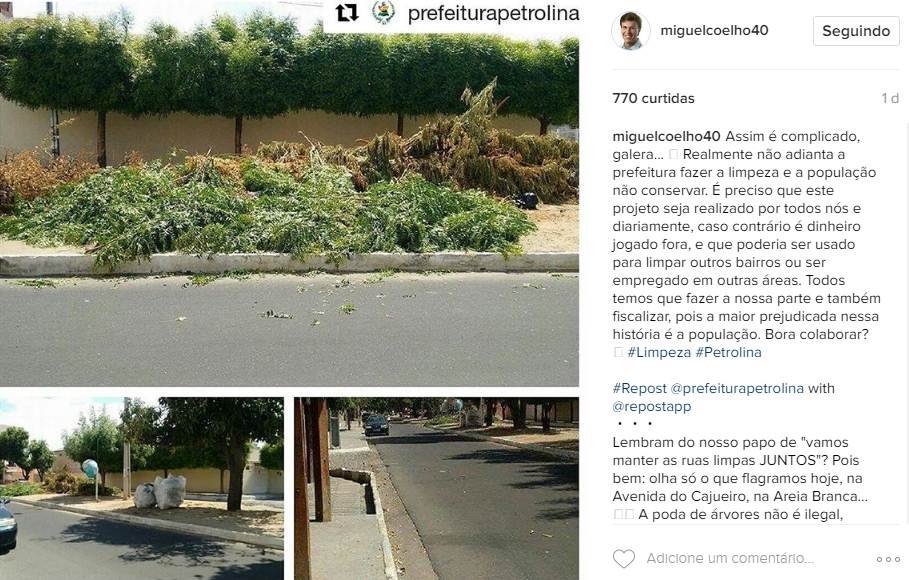Open the #Repost hashtag
Screen dimensions: 909x580
click(x=639, y=388)
